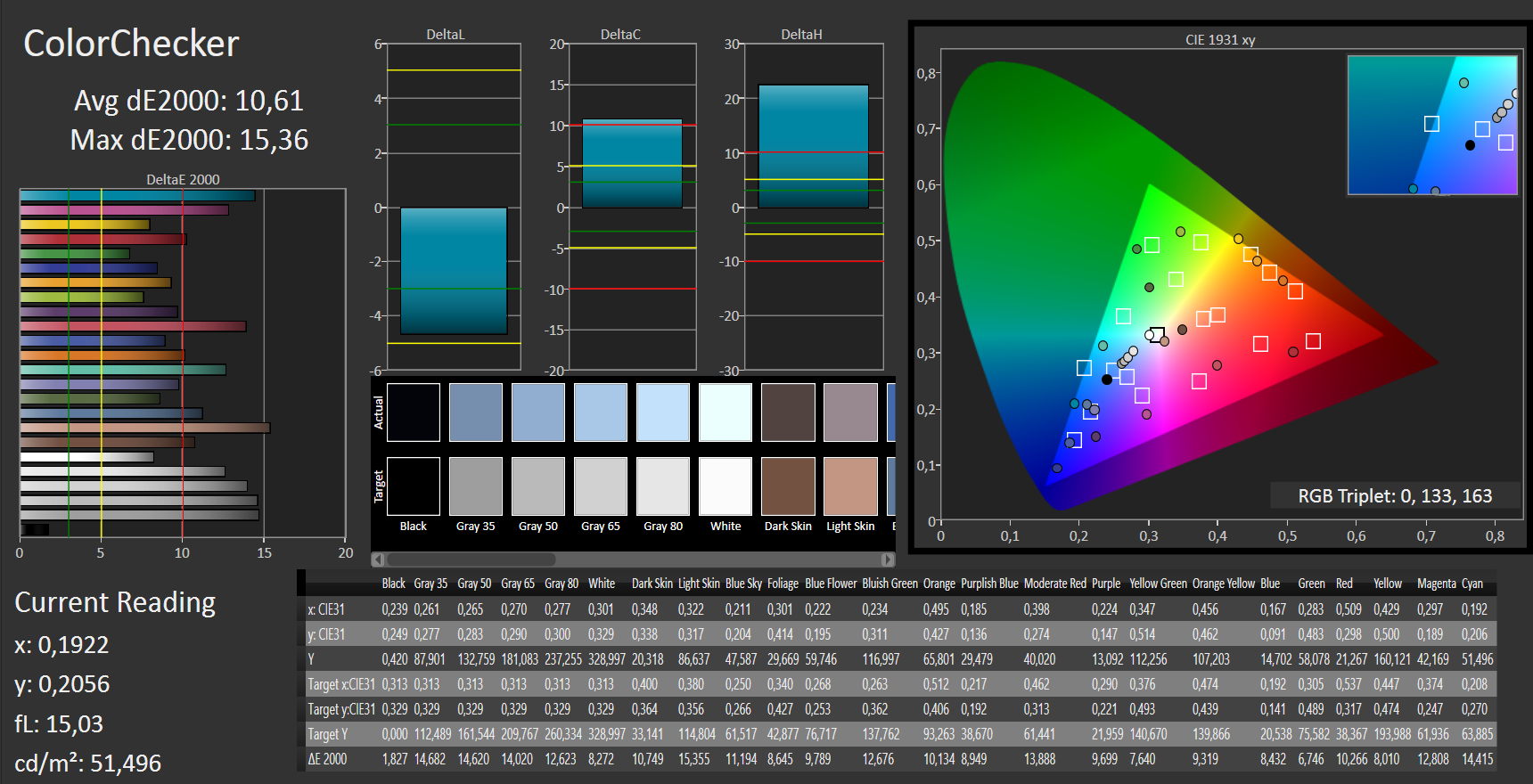Select the Actual swatch for Gray 35
The width and height of the screenshot is (1533, 784).
pyautogui.click(x=476, y=412)
